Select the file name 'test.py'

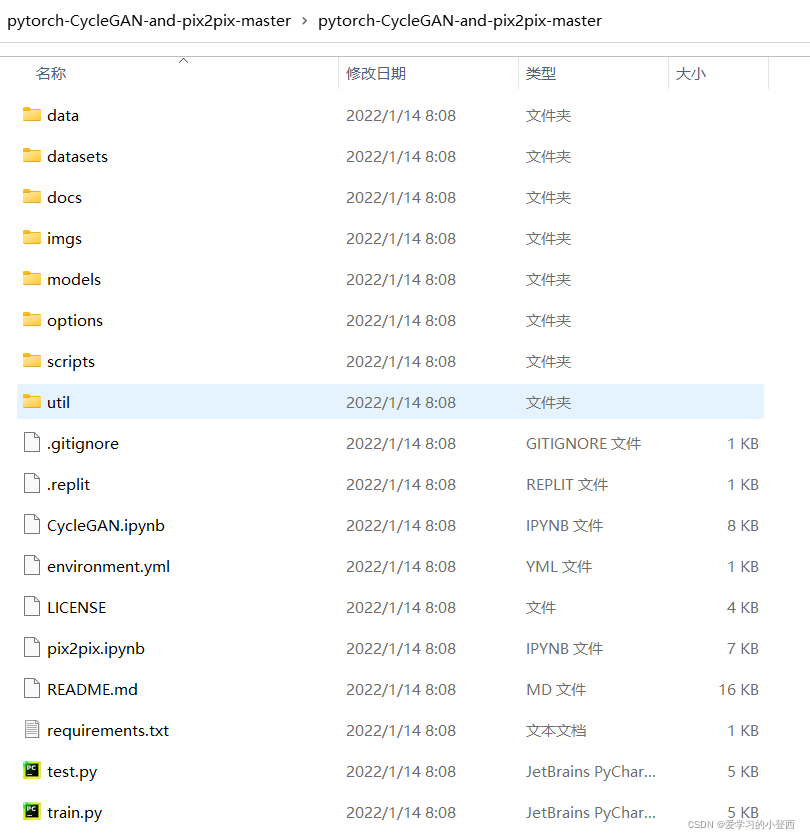click(x=72, y=772)
